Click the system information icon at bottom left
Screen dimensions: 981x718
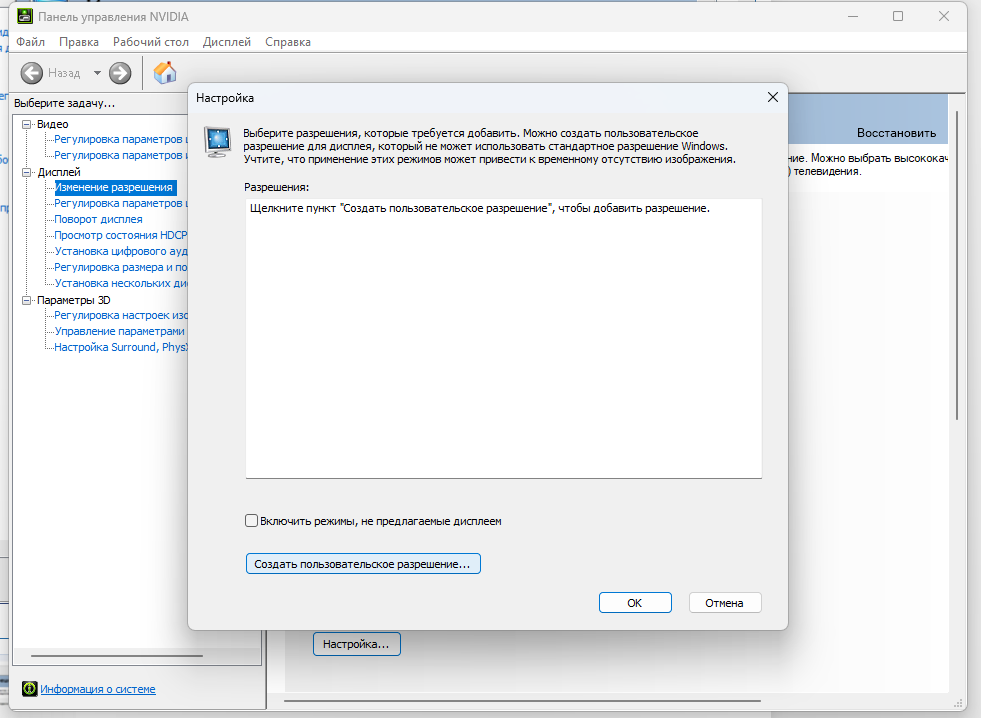coord(30,689)
